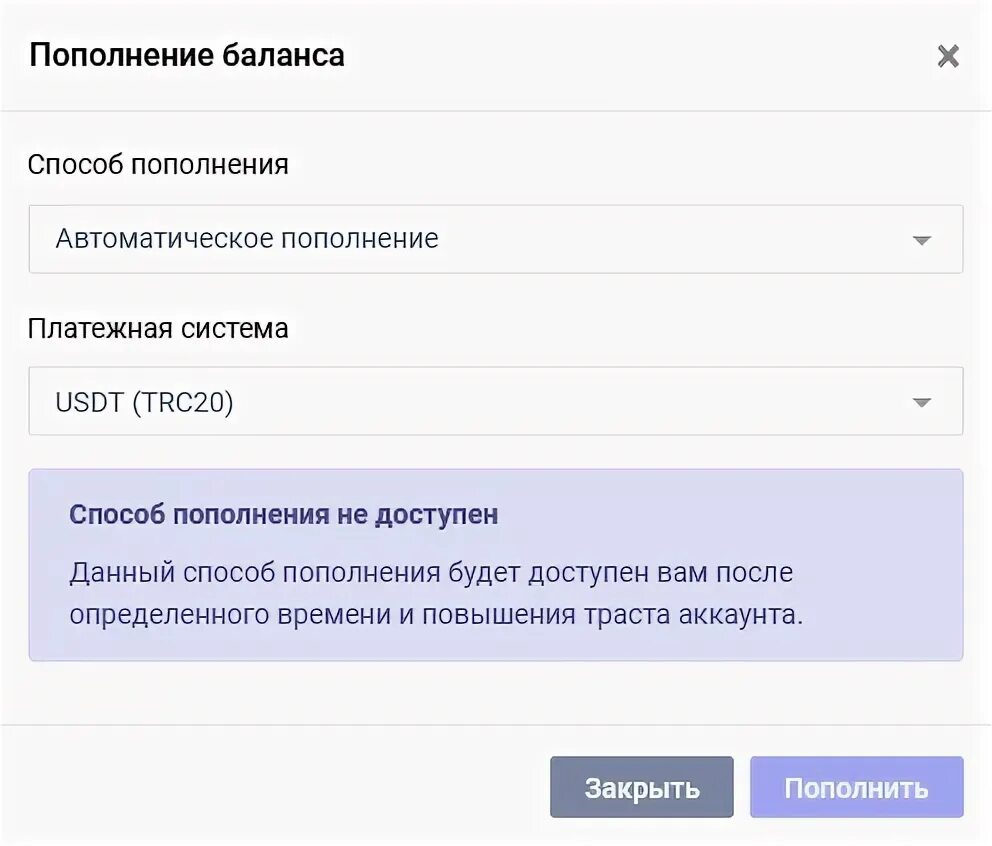Click the notice text starting with Данный способ
The image size is (992, 846).
click(436, 593)
